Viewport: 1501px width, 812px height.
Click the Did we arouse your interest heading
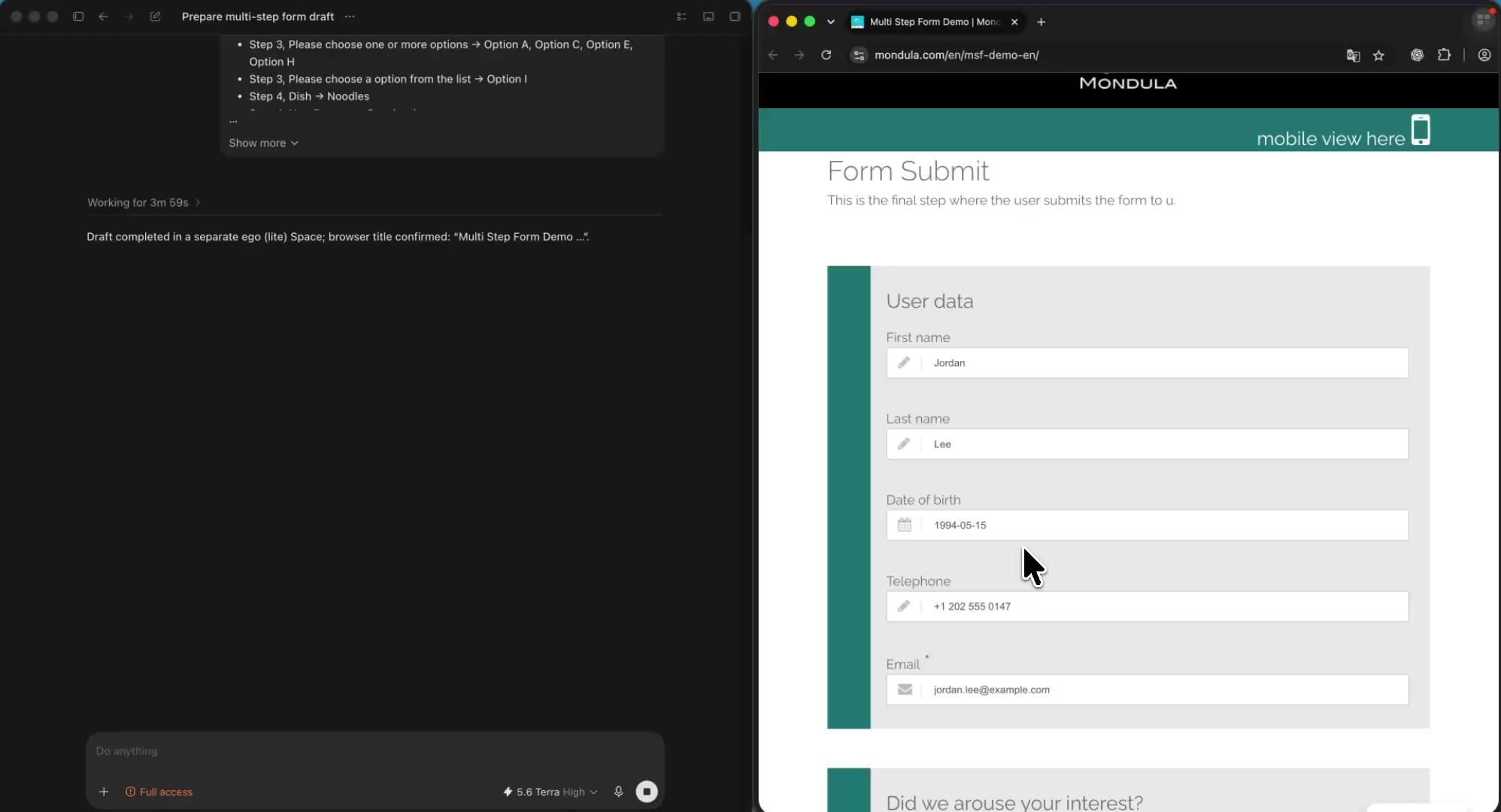(x=1014, y=802)
